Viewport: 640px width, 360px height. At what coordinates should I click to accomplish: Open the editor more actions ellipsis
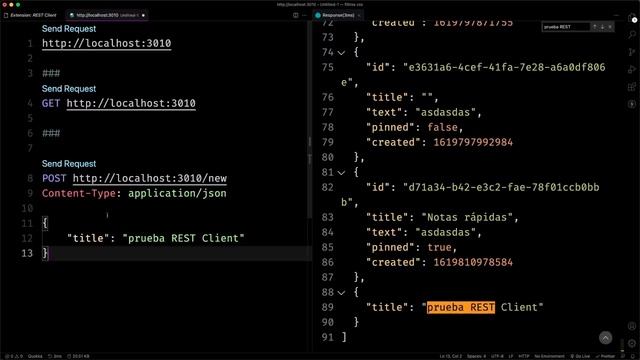coord(304,15)
